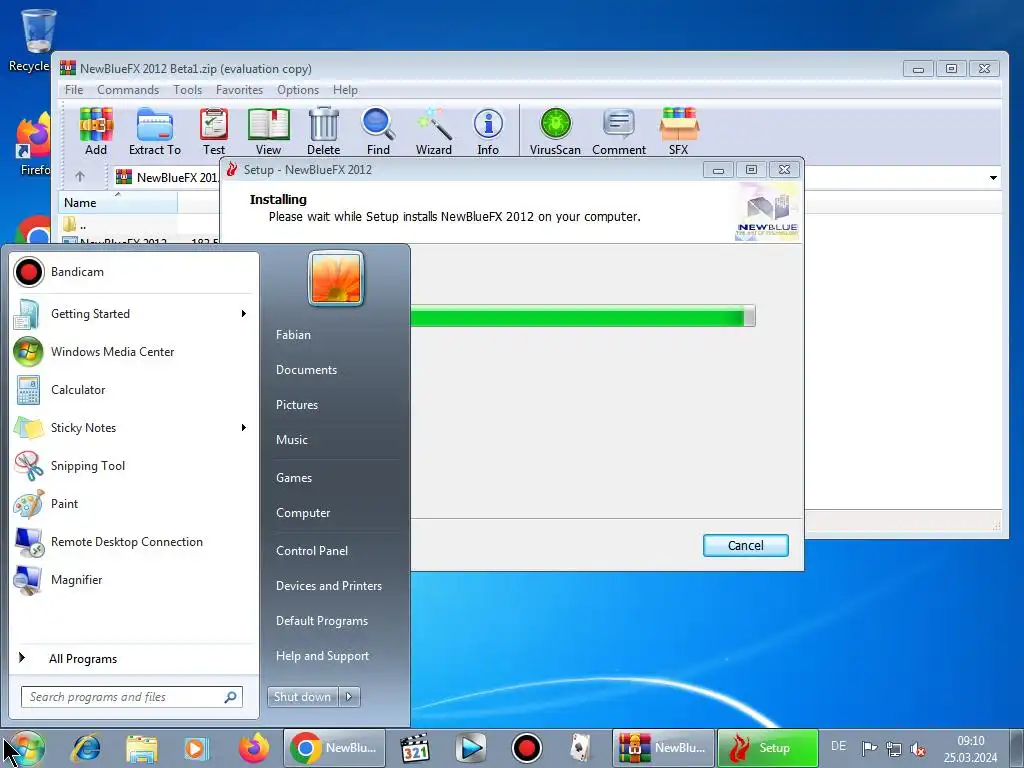Click the Bandicam record icon on taskbar
The width and height of the screenshot is (1024, 768).
[526, 748]
